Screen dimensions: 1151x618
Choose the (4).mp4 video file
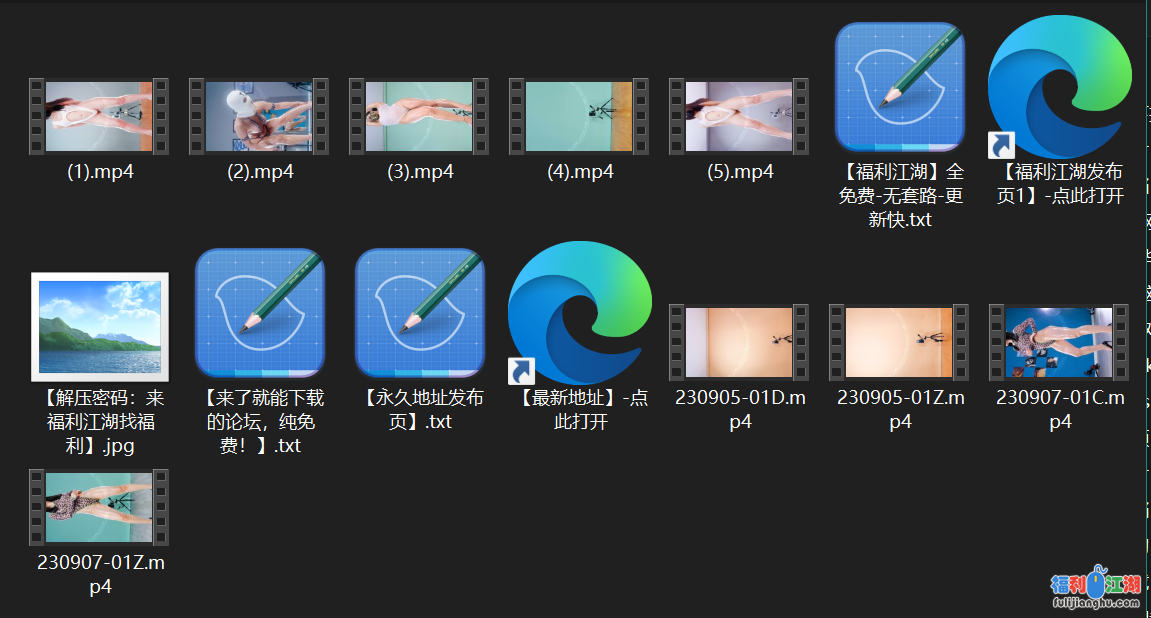tap(580, 116)
